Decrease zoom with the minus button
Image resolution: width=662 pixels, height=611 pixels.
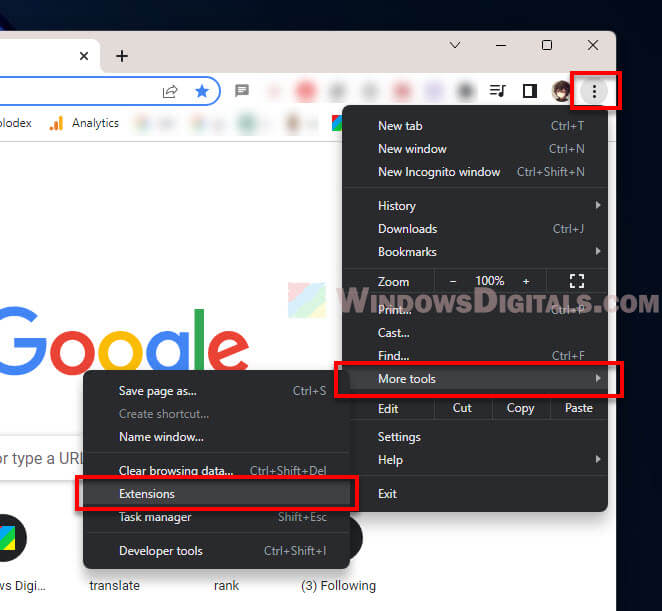click(x=453, y=281)
